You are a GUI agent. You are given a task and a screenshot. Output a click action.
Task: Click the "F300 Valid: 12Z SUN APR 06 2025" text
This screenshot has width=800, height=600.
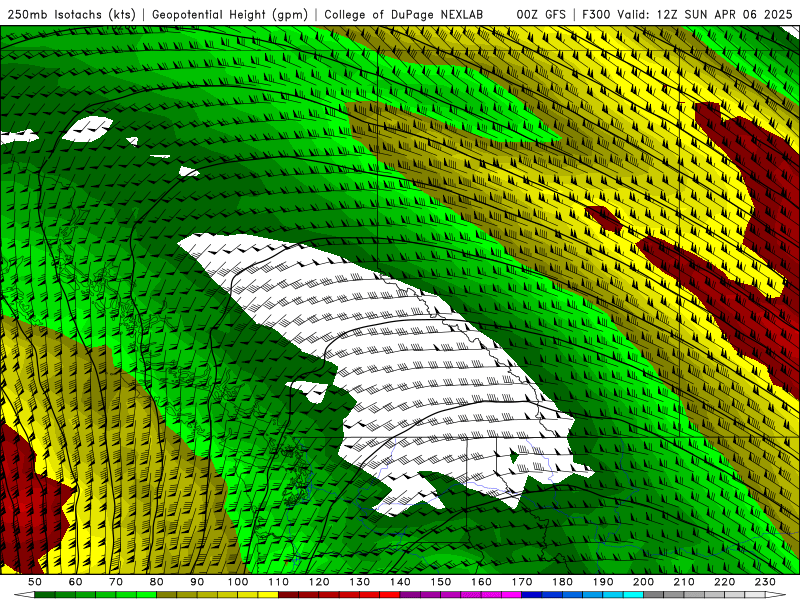pyautogui.click(x=687, y=14)
